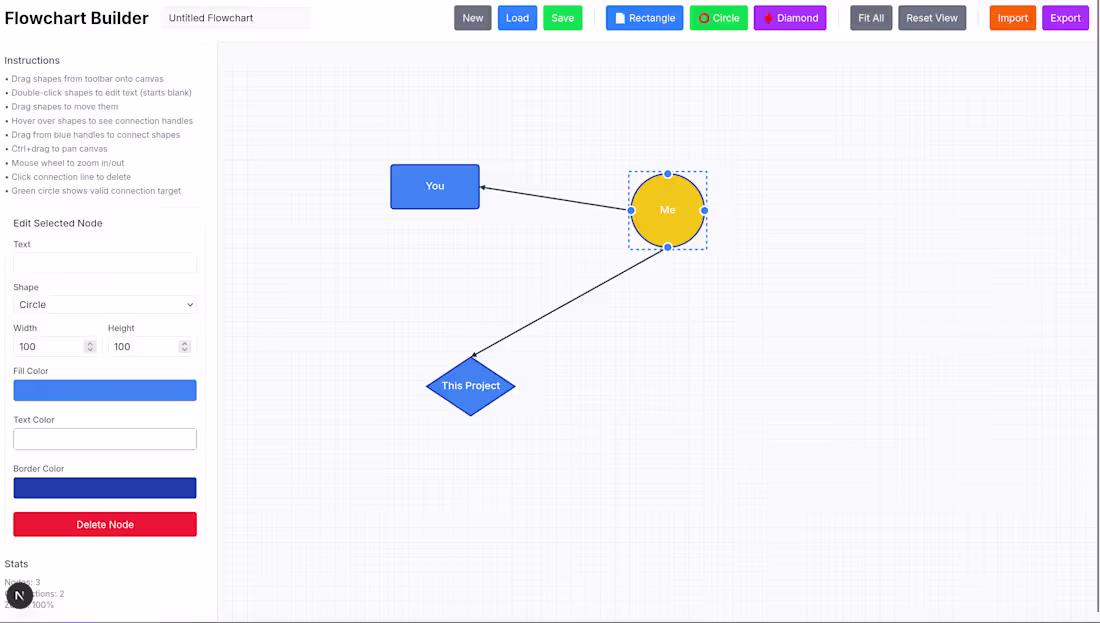Add a Rectangle shape from the toolbar
Image resolution: width=1100 pixels, height=623 pixels.
click(x=644, y=18)
